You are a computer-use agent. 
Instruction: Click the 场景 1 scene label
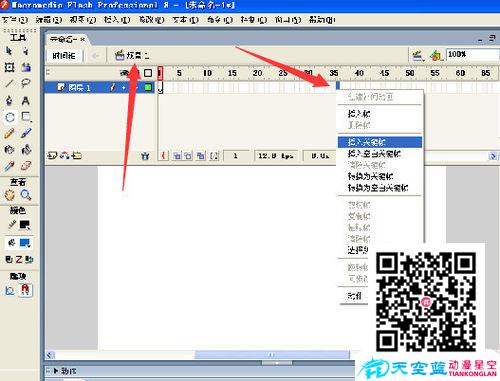[132, 55]
